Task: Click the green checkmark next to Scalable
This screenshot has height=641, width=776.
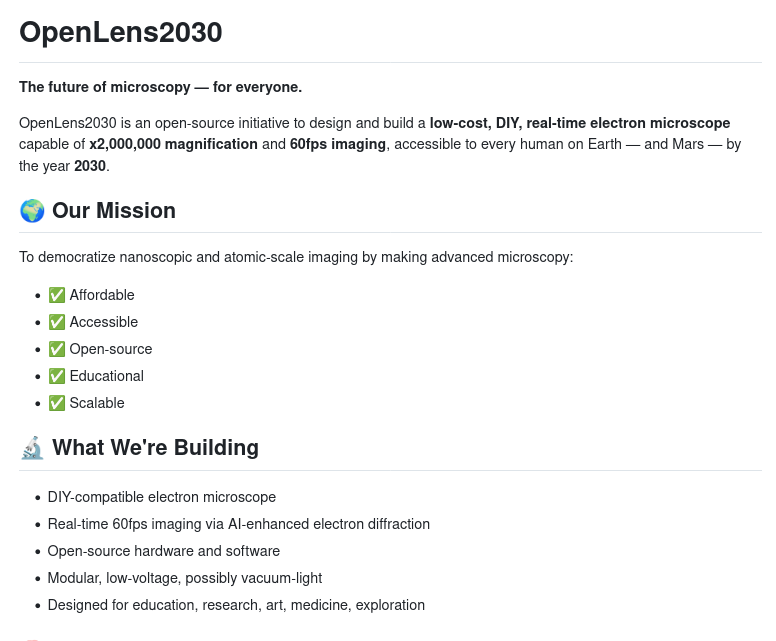Action: click(57, 403)
